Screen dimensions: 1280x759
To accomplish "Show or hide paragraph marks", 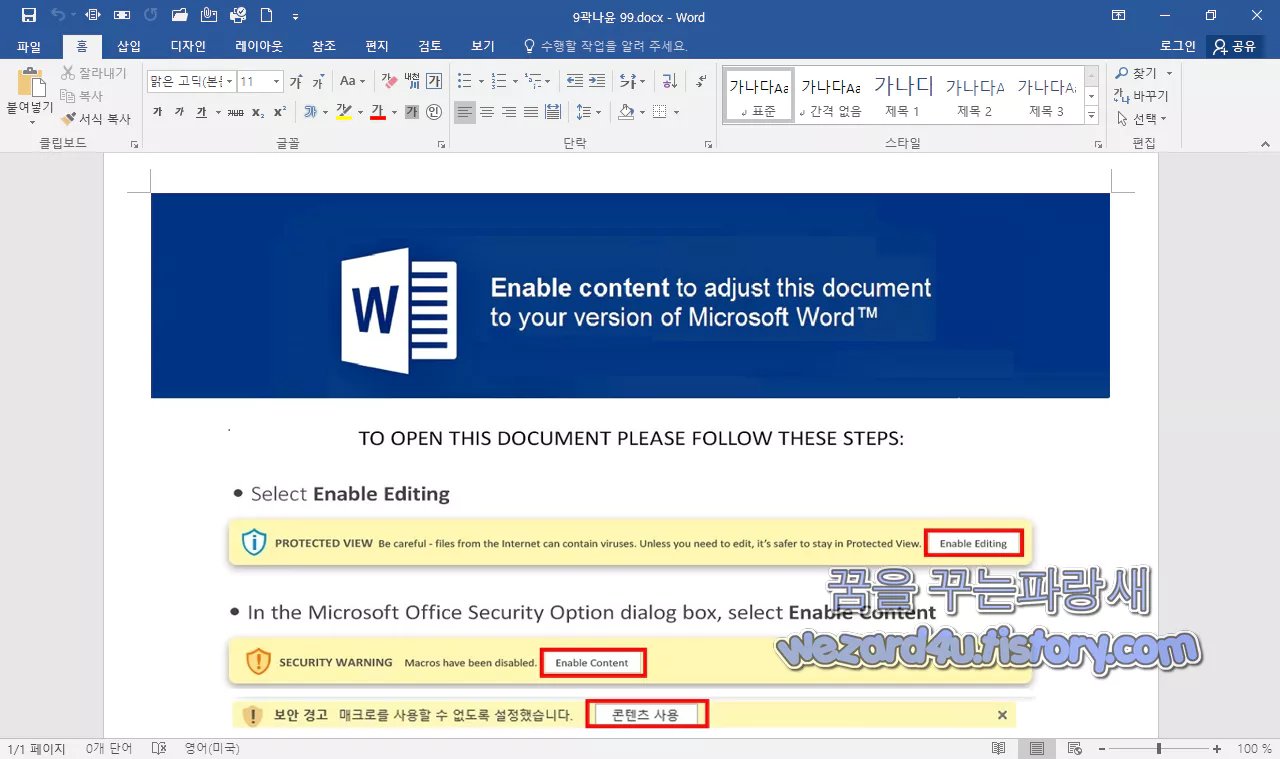I will point(701,81).
